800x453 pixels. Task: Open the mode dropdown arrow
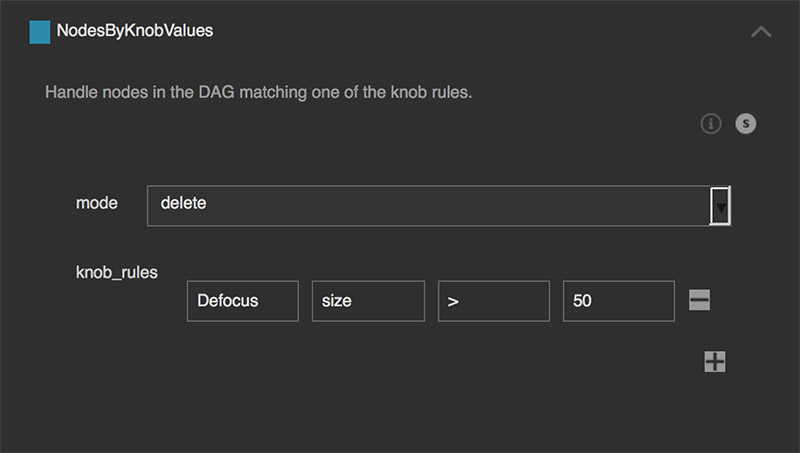[x=720, y=206]
